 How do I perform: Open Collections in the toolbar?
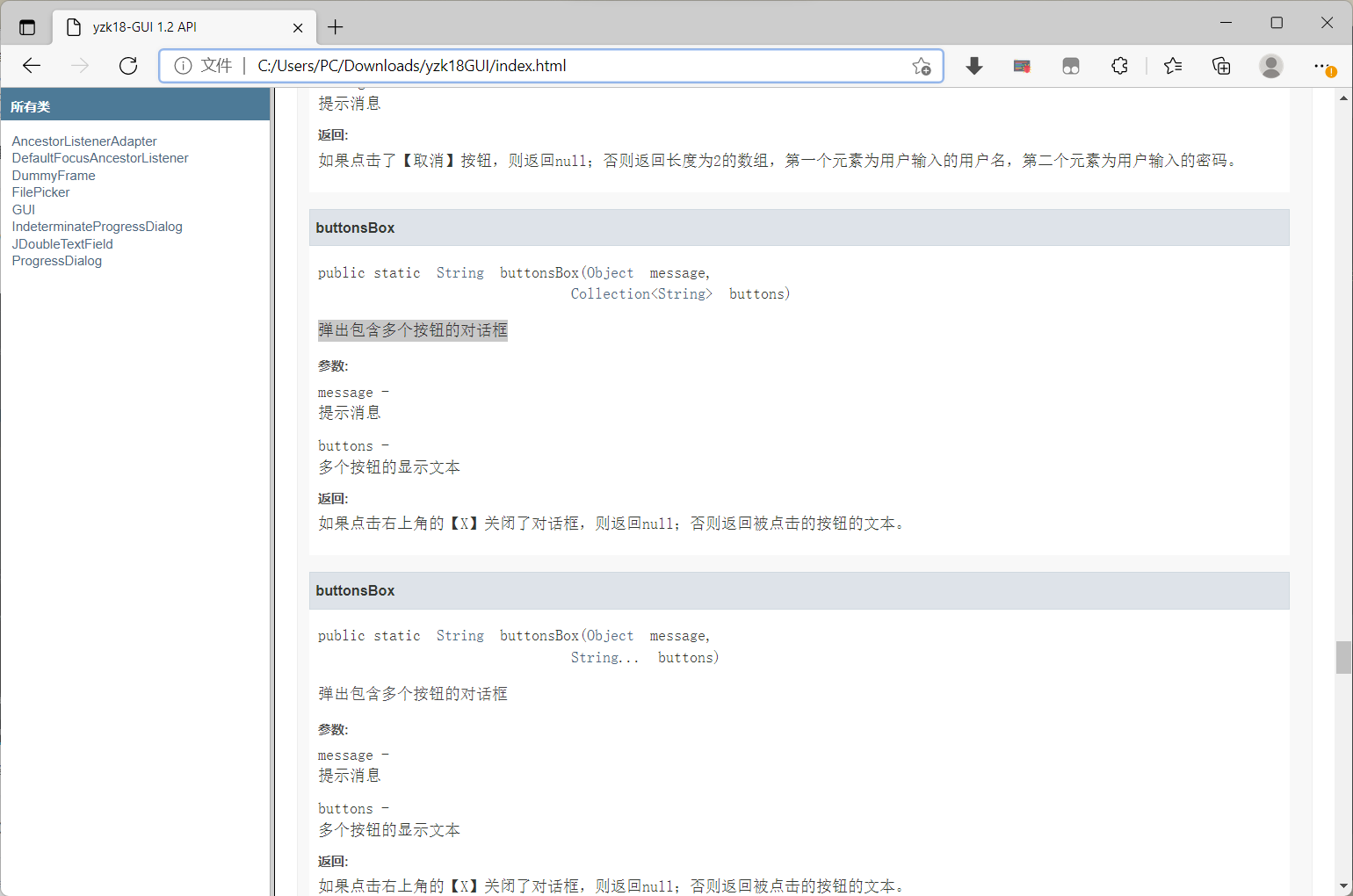(x=1221, y=65)
